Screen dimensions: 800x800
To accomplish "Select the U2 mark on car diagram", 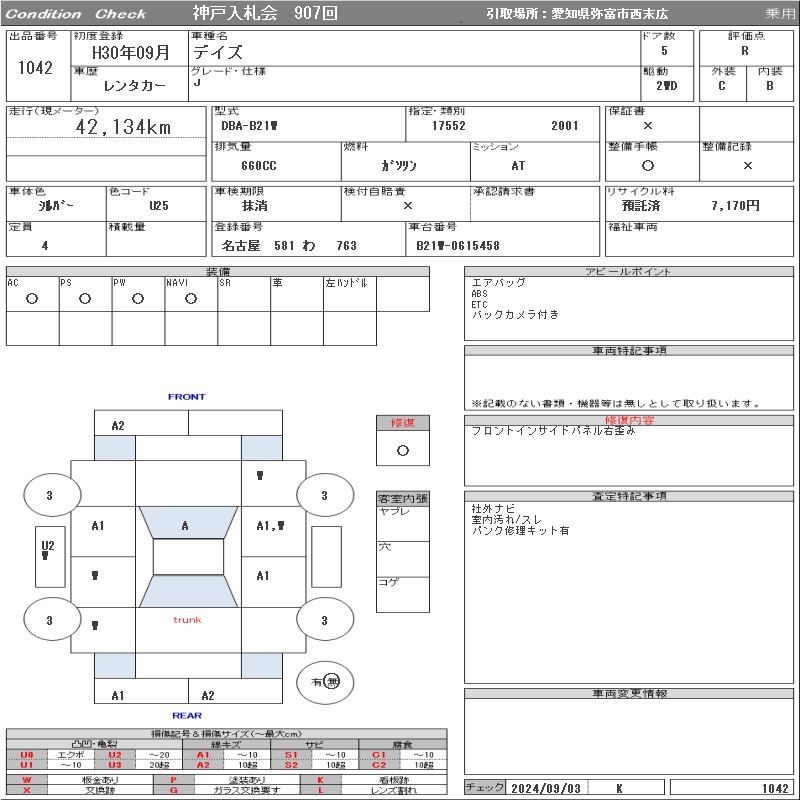I will [x=47, y=546].
